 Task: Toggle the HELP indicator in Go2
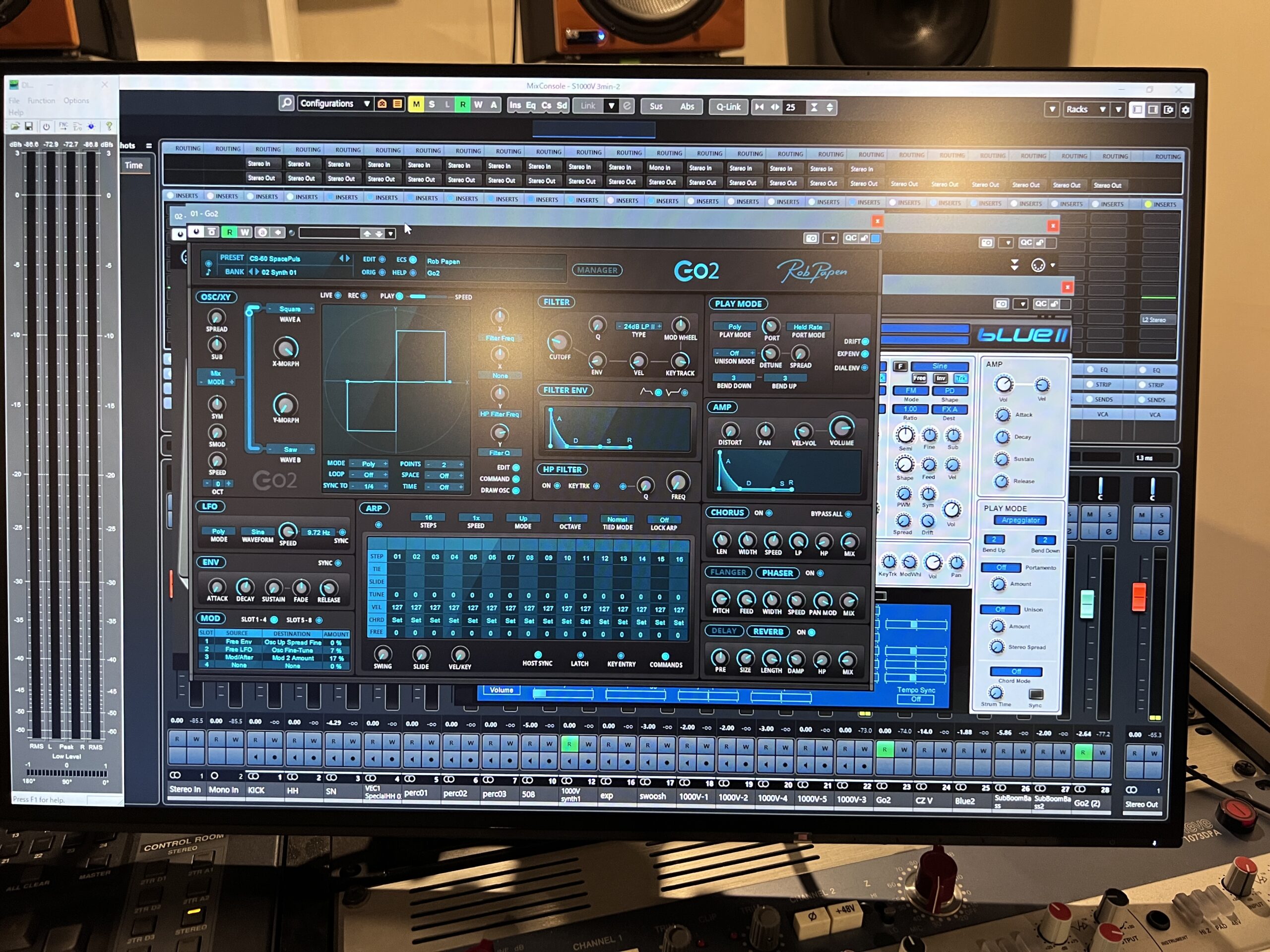coord(413,273)
